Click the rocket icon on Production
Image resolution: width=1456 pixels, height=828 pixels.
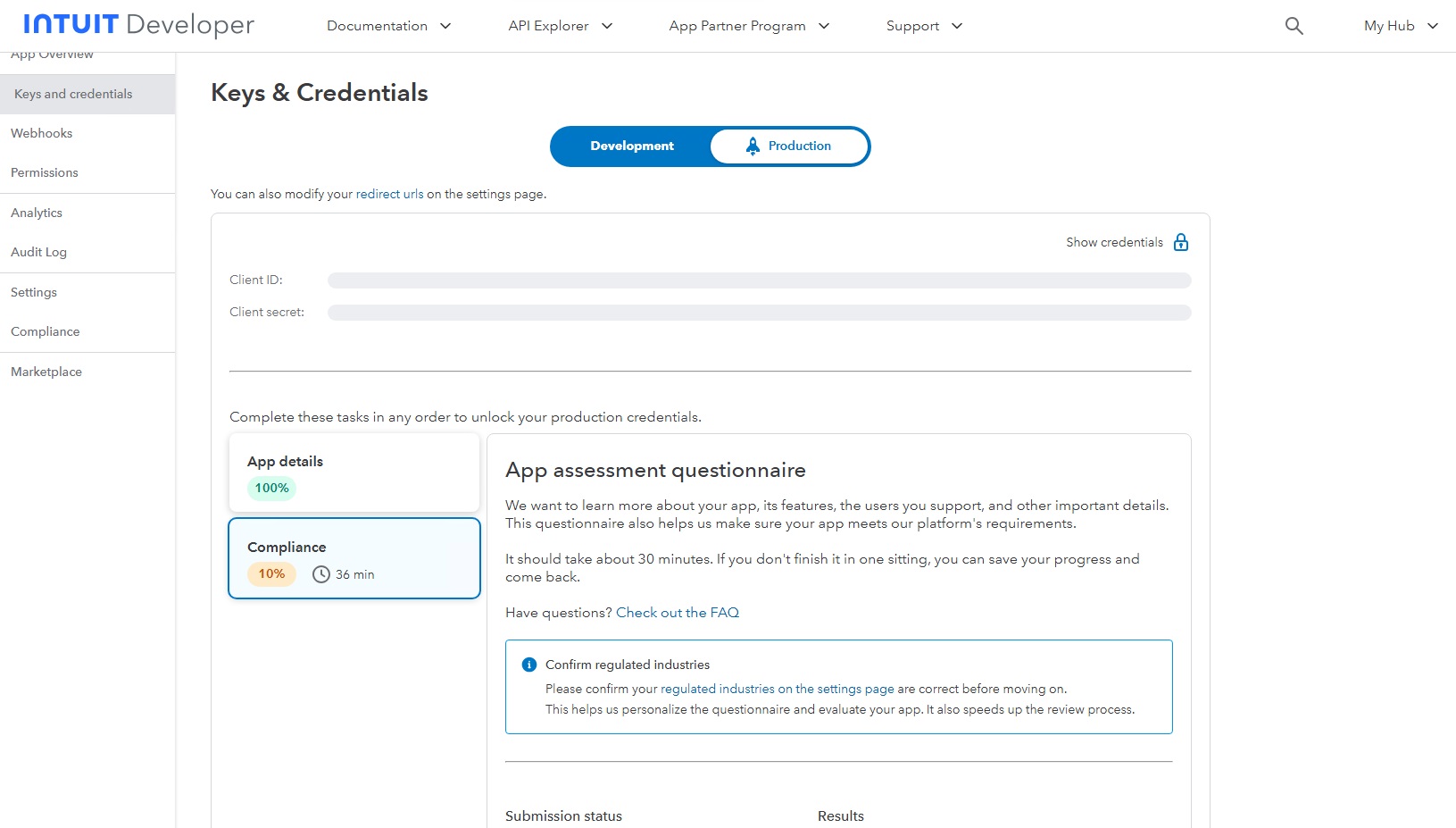(753, 146)
